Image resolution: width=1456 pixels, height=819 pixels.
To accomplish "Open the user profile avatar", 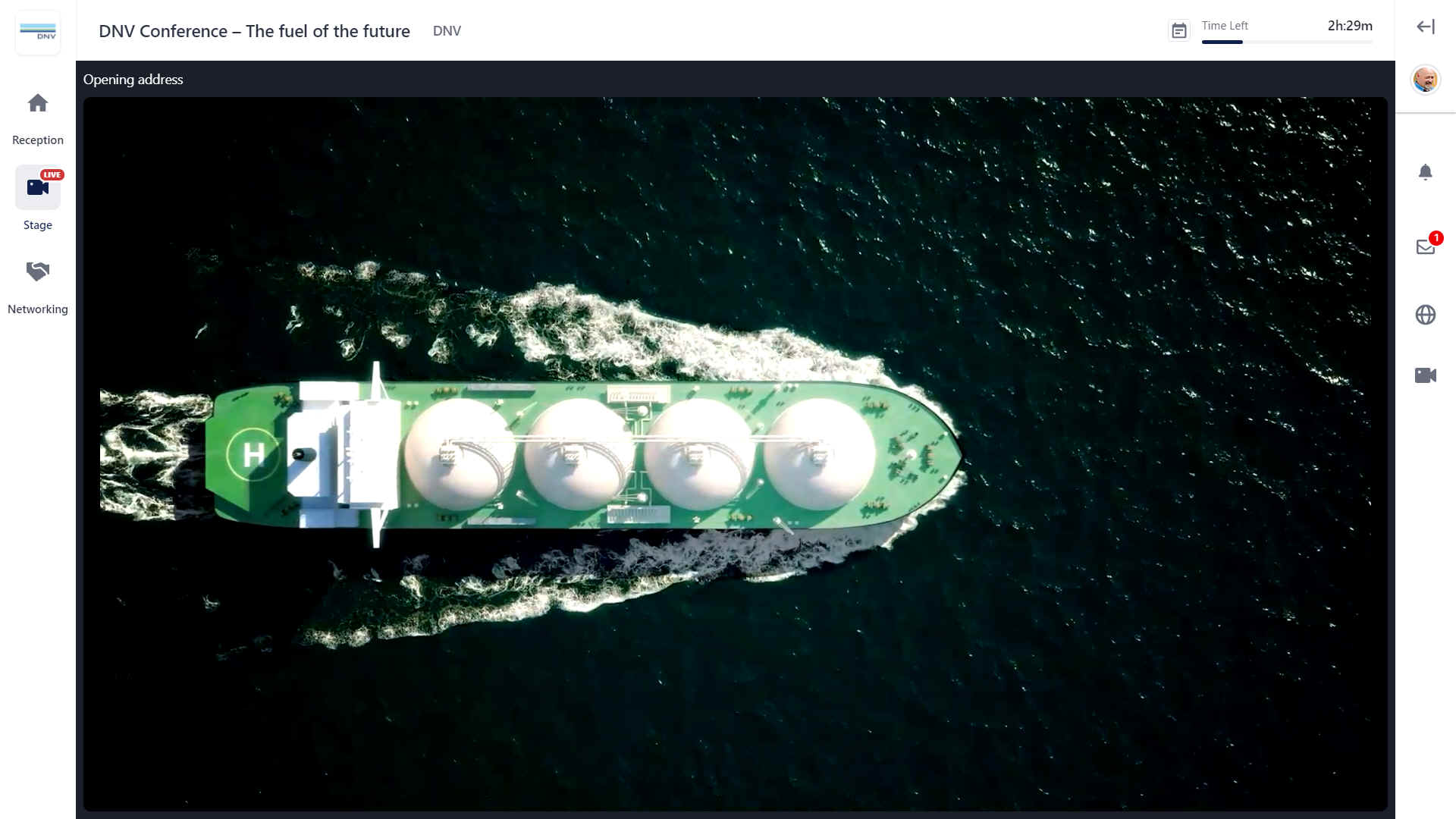I will point(1426,79).
